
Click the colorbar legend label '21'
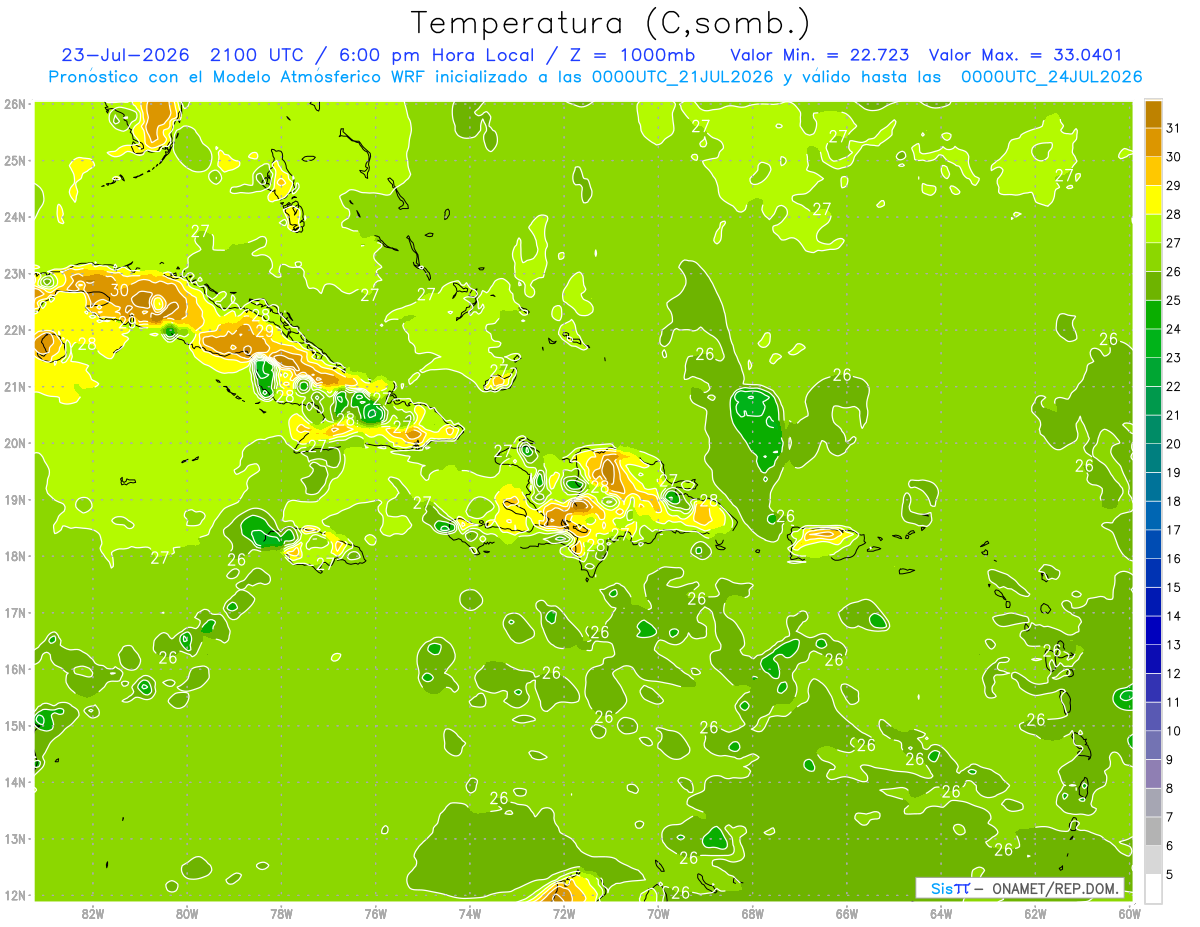[1174, 415]
